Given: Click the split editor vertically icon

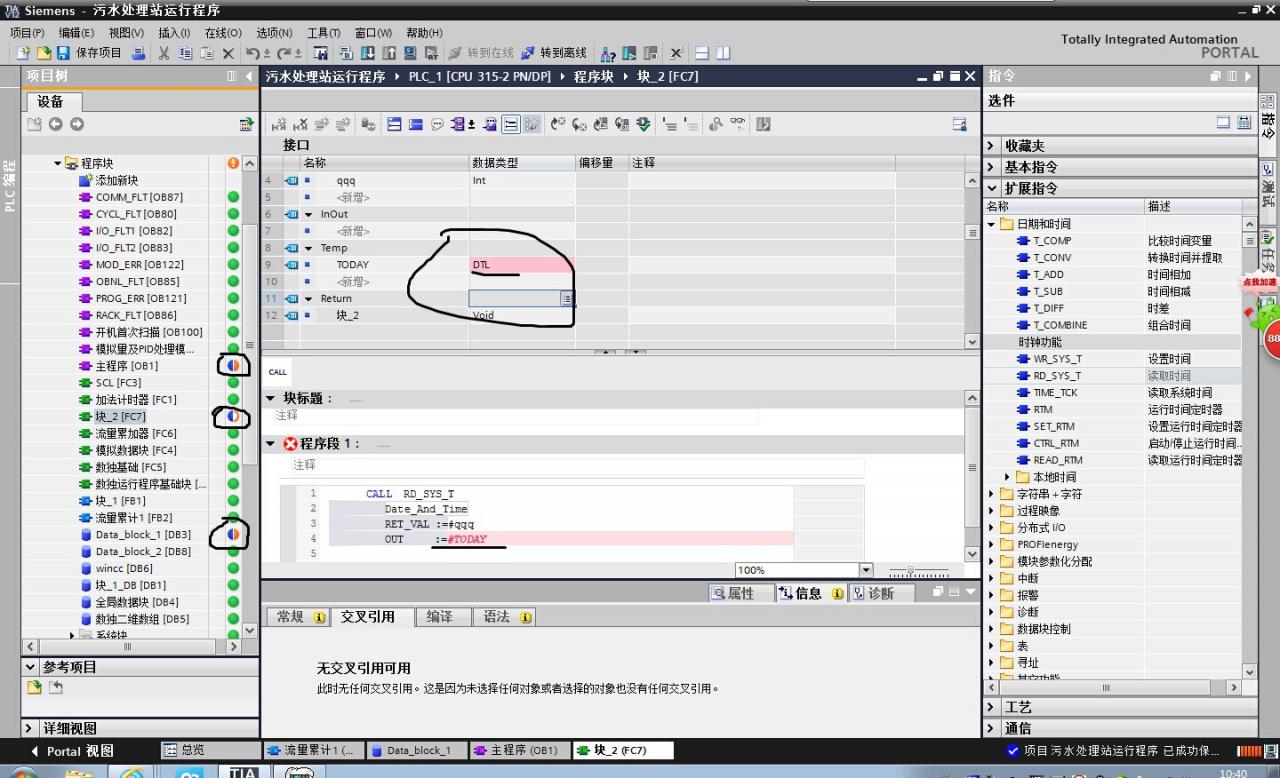Looking at the screenshot, I should point(723,53).
